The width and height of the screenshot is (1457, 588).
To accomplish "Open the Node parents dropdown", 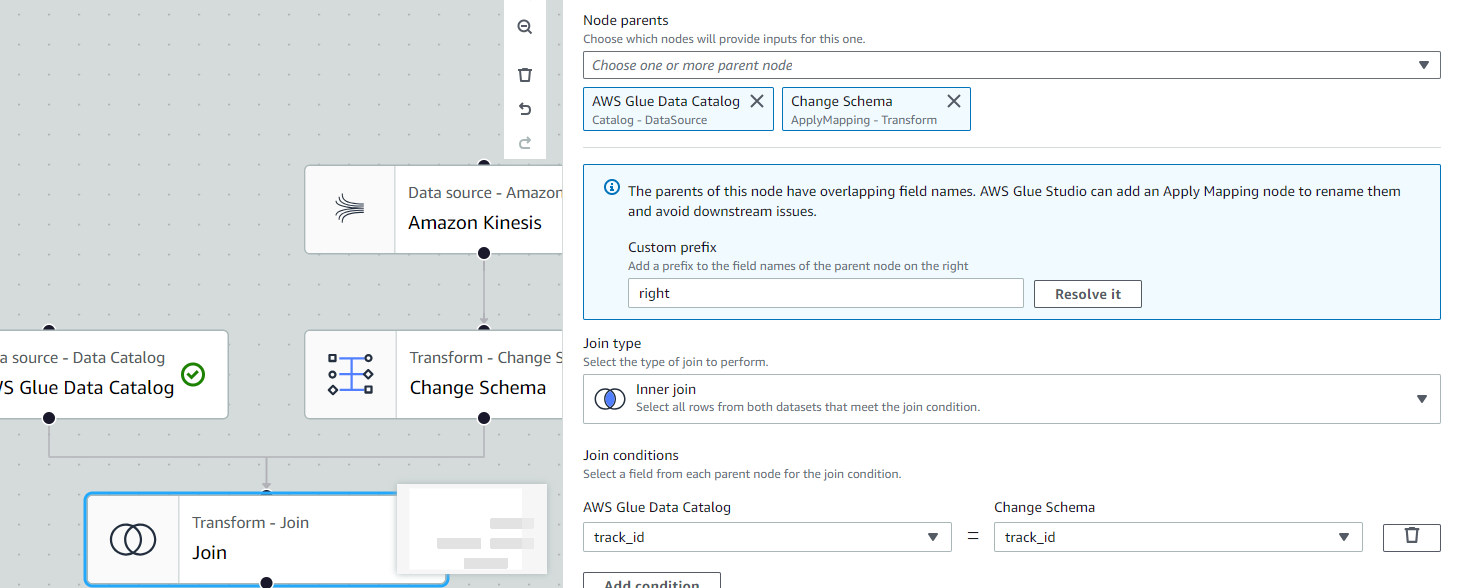I will tap(1012, 65).
